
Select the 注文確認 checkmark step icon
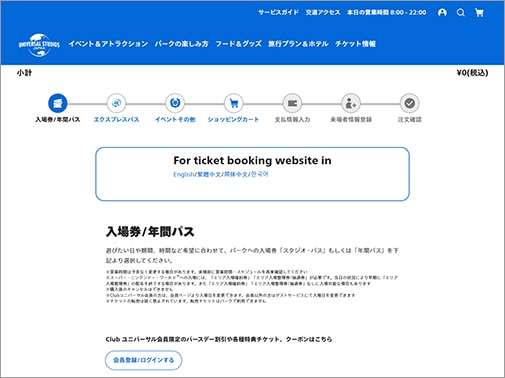tap(410, 103)
